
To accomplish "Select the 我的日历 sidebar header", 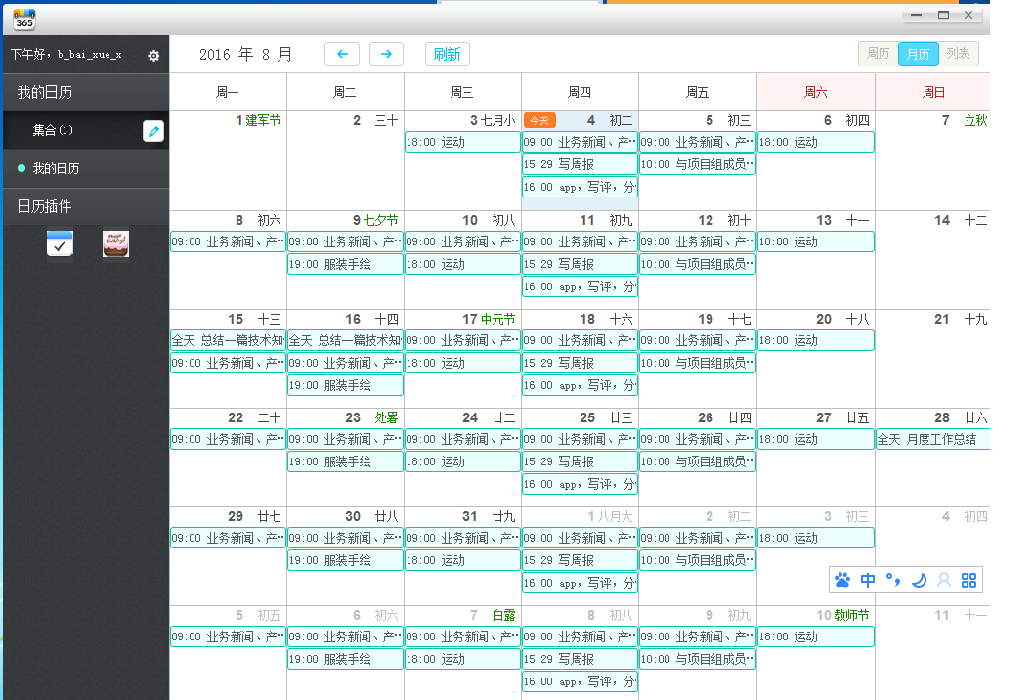I will coord(86,92).
